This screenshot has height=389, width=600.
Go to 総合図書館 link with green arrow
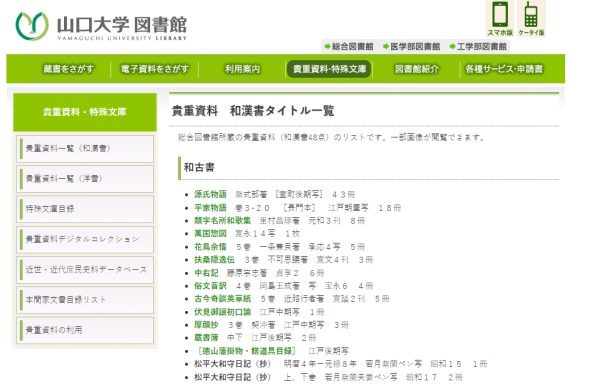349,47
